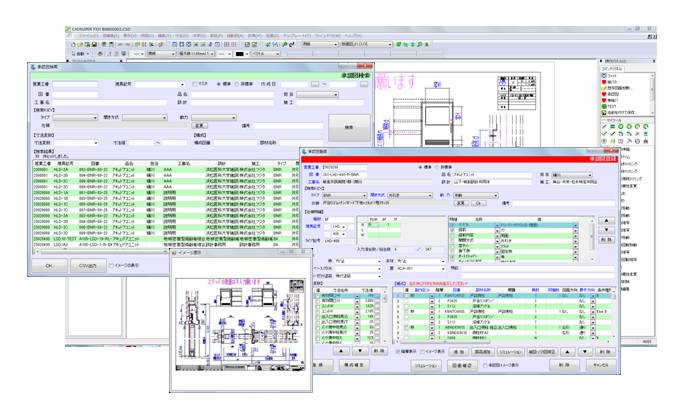Click the New file icon in CAD toolbar
The height and width of the screenshot is (407, 680).
coord(73,44)
